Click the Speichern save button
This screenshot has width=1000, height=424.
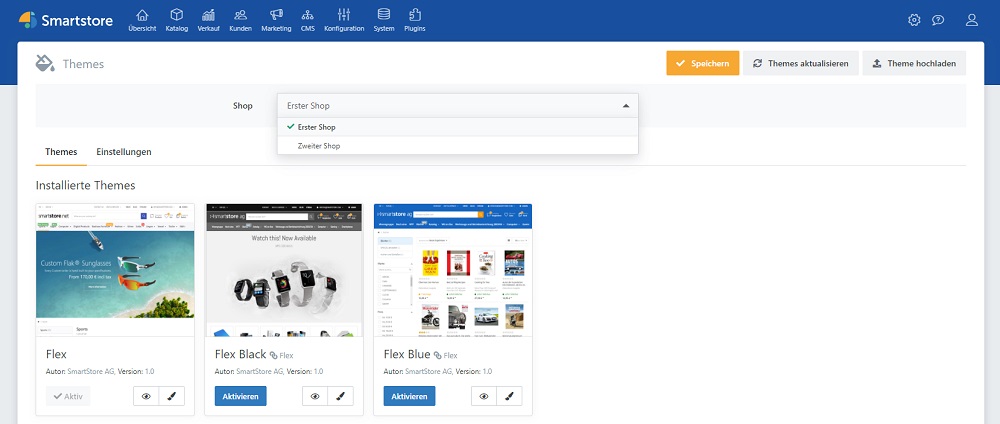click(703, 63)
